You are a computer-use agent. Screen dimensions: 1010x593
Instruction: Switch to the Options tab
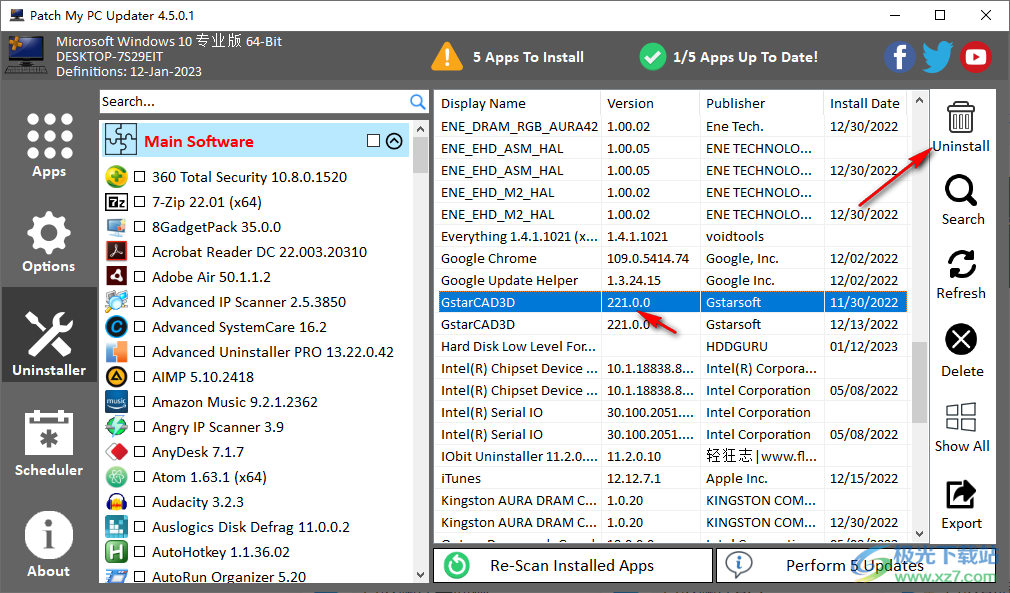click(48, 240)
